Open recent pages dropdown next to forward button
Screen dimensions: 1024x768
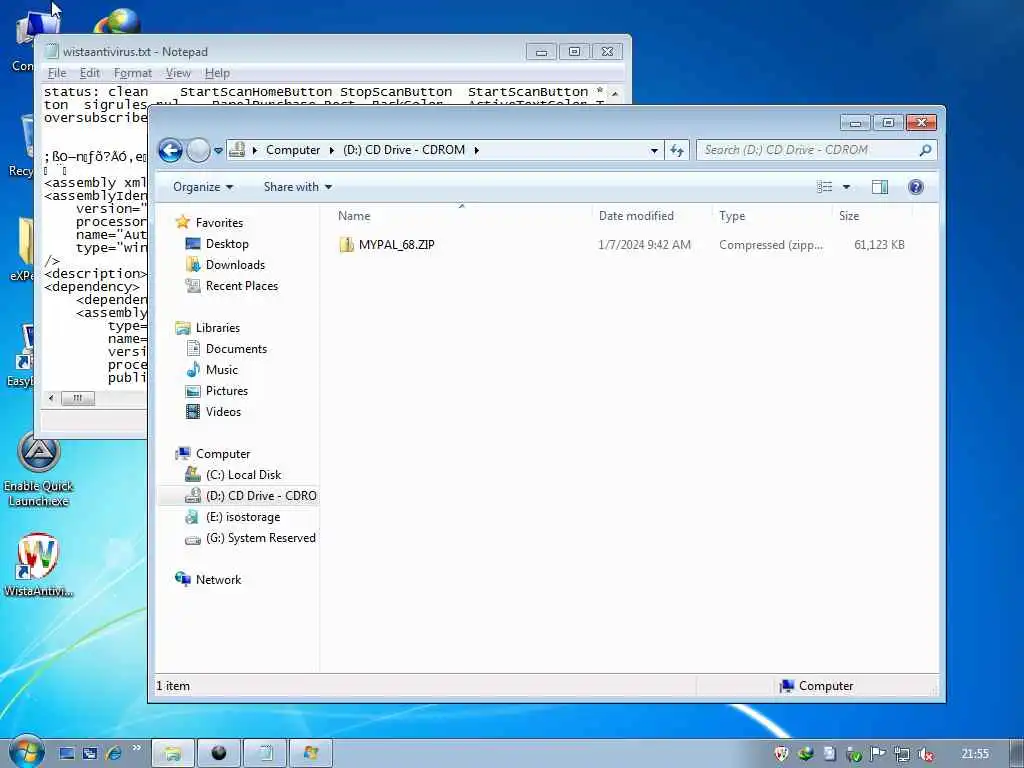click(218, 151)
